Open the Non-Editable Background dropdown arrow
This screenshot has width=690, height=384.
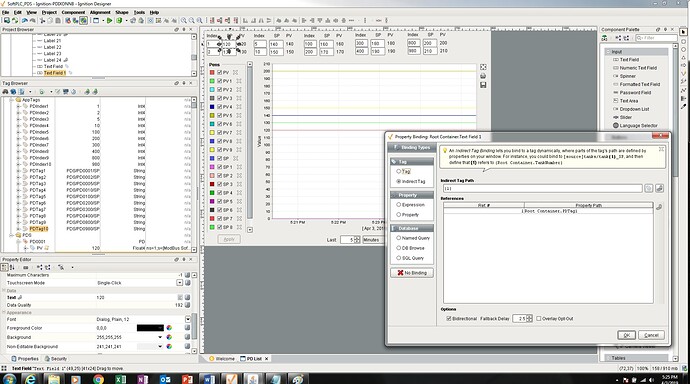click(160, 347)
